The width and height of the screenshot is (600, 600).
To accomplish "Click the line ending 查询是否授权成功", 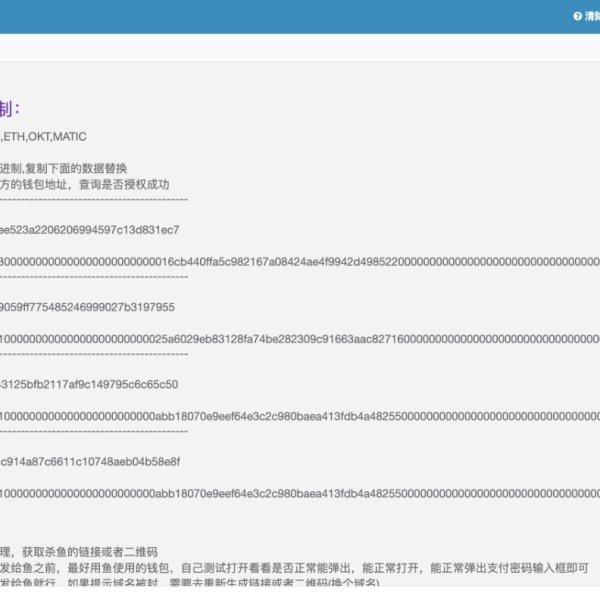I will click(x=85, y=184).
